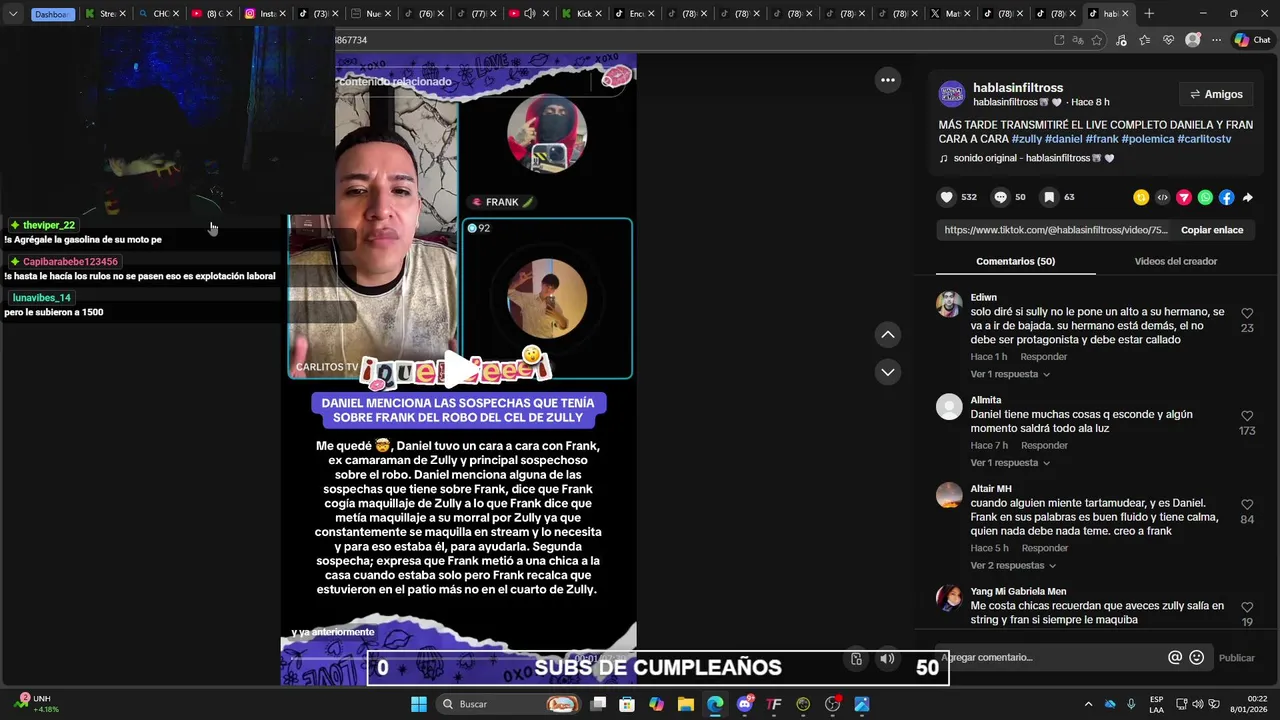The height and width of the screenshot is (720, 1280).
Task: Share video to WhatsApp
Action: coord(1205,197)
